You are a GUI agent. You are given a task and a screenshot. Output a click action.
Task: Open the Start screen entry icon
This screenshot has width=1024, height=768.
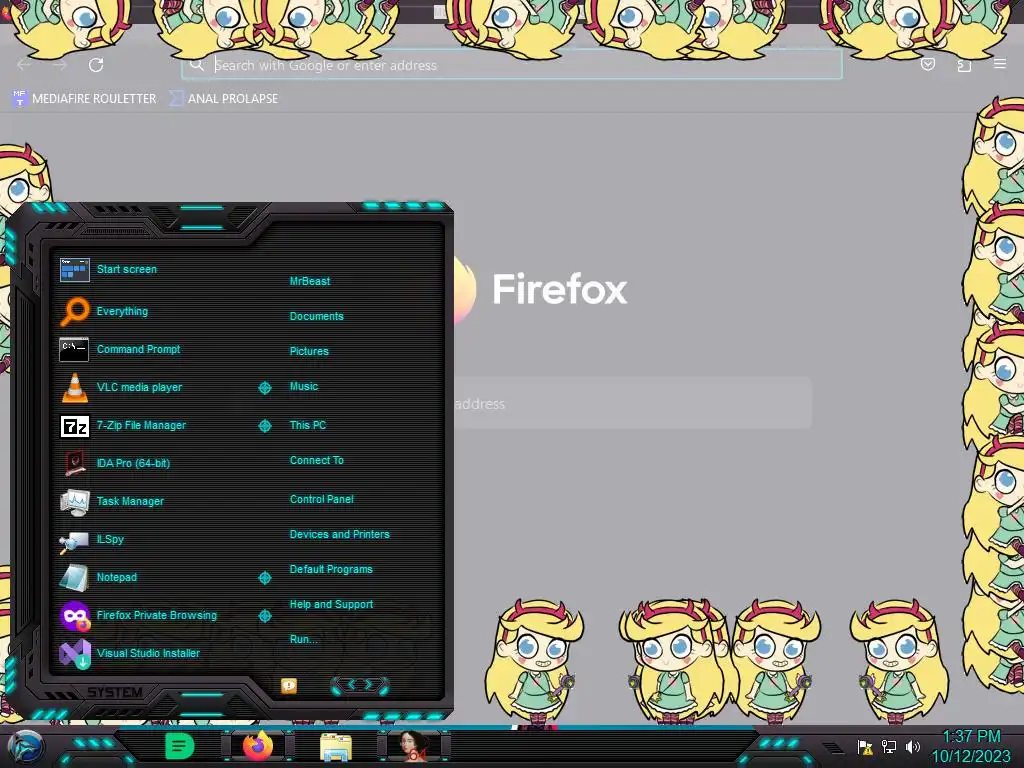click(x=74, y=269)
